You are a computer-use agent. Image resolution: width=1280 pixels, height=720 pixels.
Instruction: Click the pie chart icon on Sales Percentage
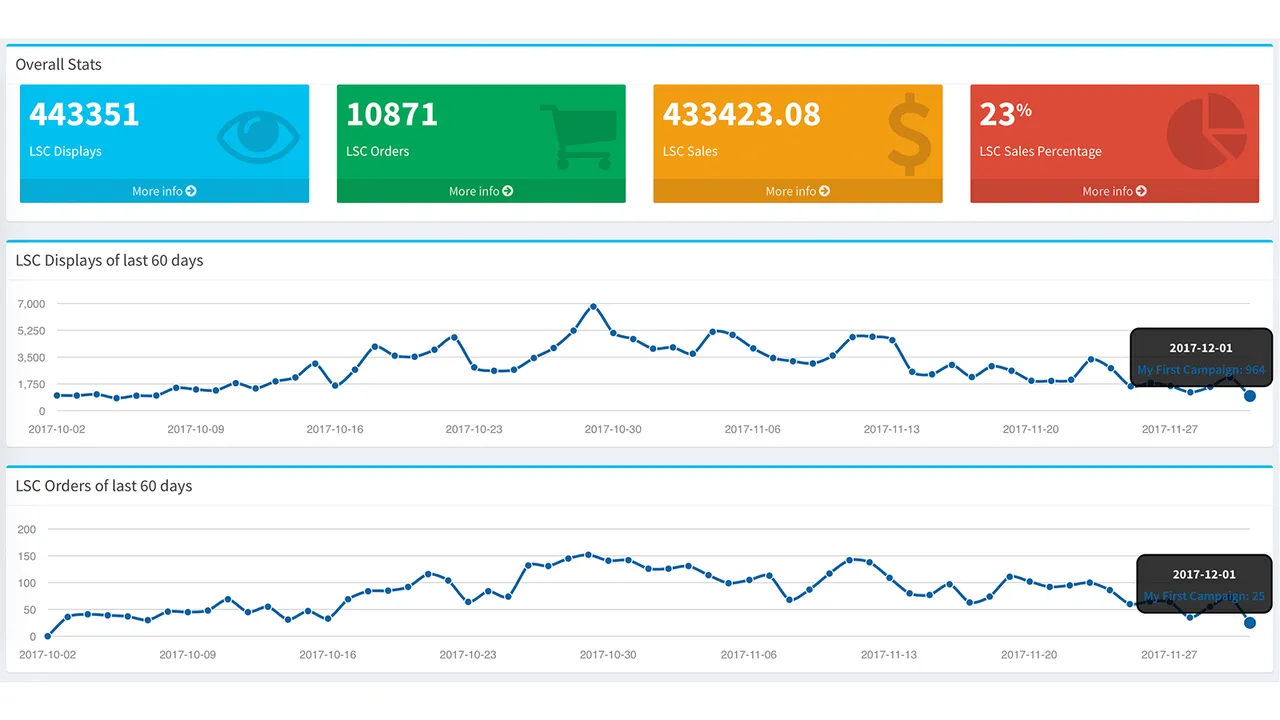1206,135
